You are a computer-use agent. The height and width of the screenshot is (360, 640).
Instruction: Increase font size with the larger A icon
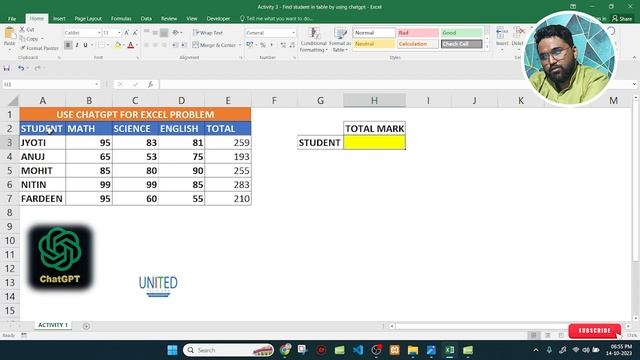point(127,33)
